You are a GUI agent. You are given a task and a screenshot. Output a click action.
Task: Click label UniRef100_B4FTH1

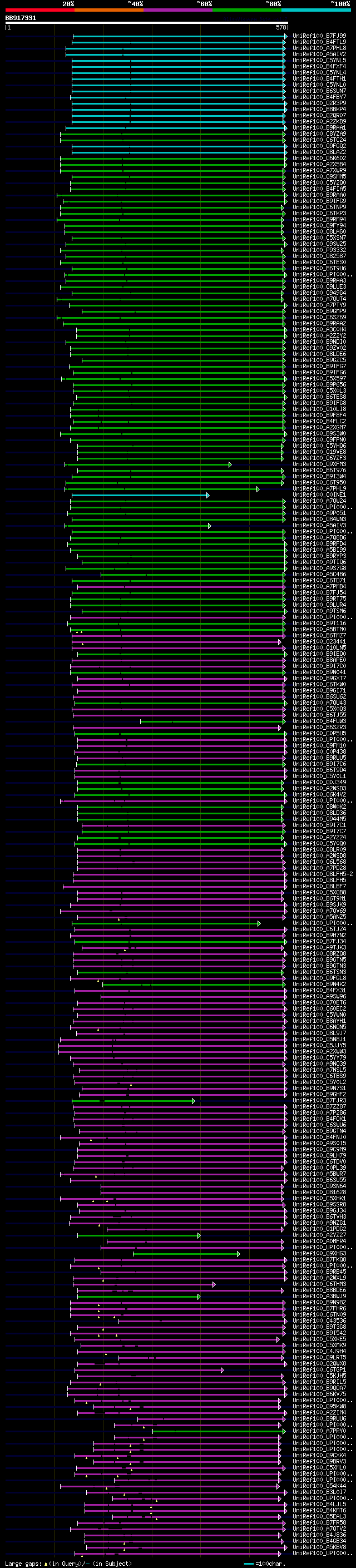(x=319, y=78)
